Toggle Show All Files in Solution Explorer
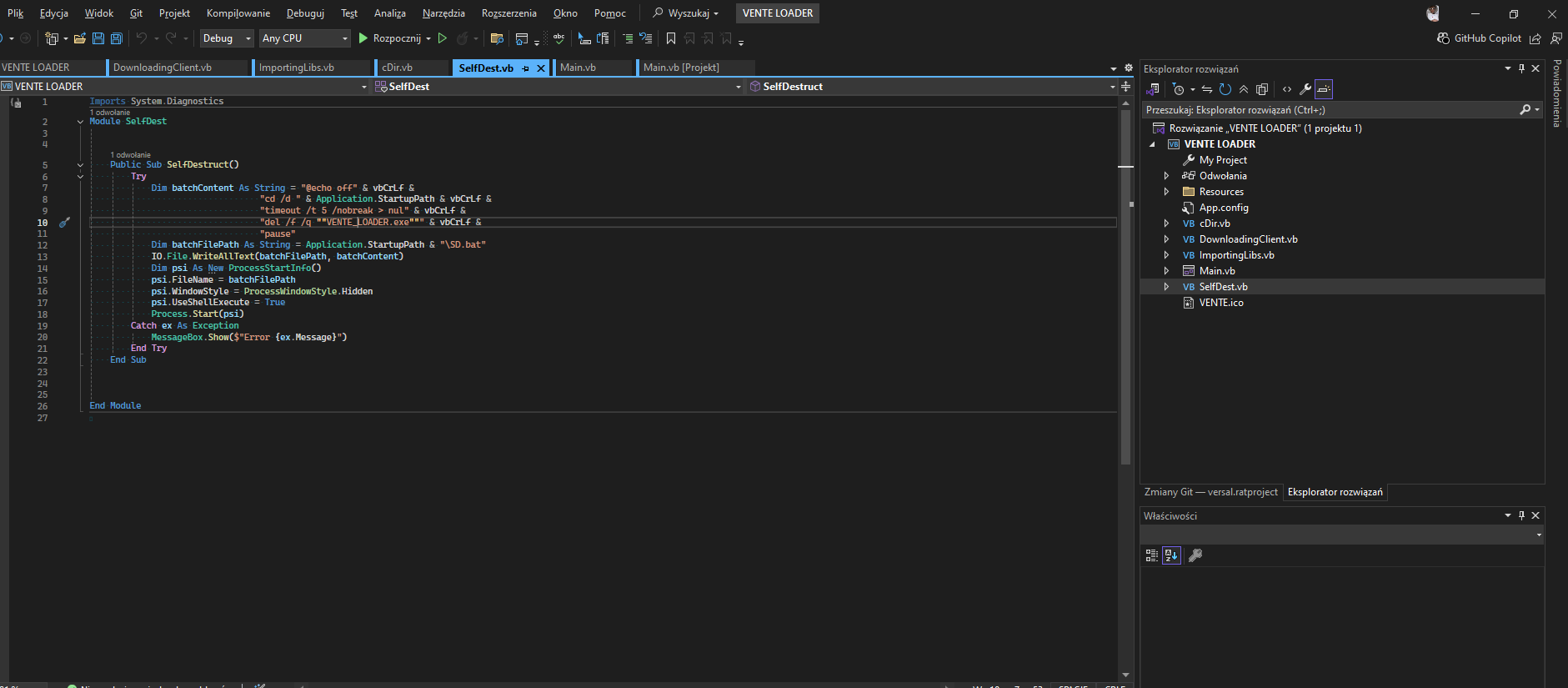The height and width of the screenshot is (688, 1568). (x=1262, y=89)
